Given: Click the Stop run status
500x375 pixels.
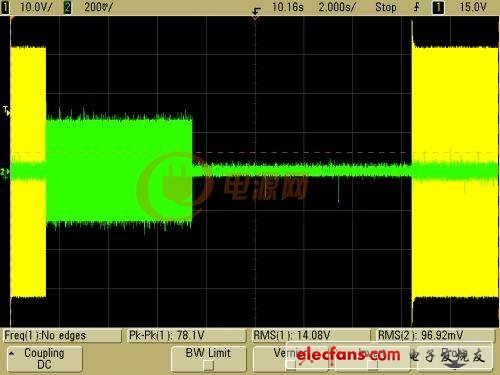Looking at the screenshot, I should [x=386, y=7].
